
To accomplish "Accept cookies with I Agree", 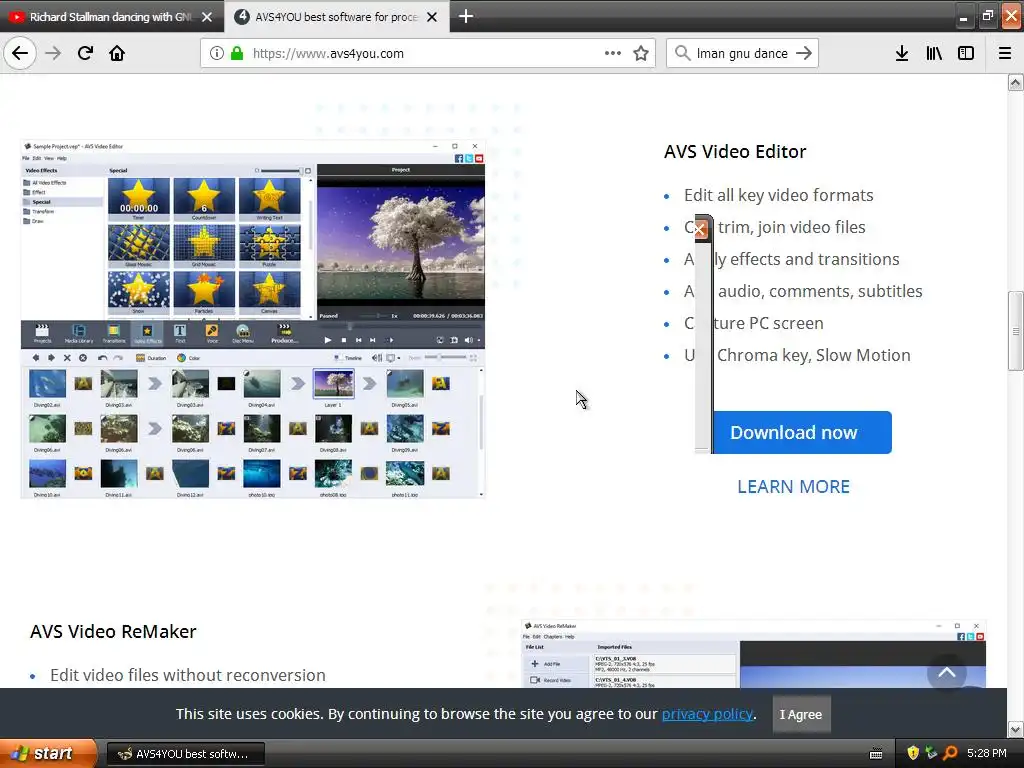I will pos(801,714).
